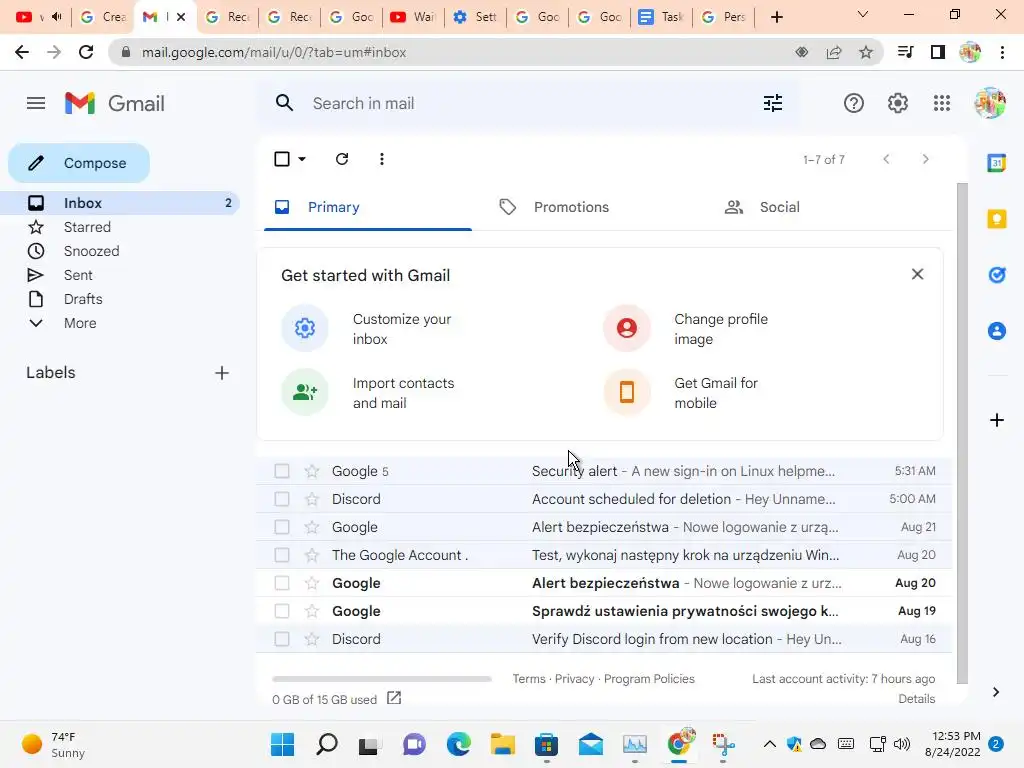Click the inbox vertical scrollbar
Image resolution: width=1024 pixels, height=768 pixels.
click(962, 434)
